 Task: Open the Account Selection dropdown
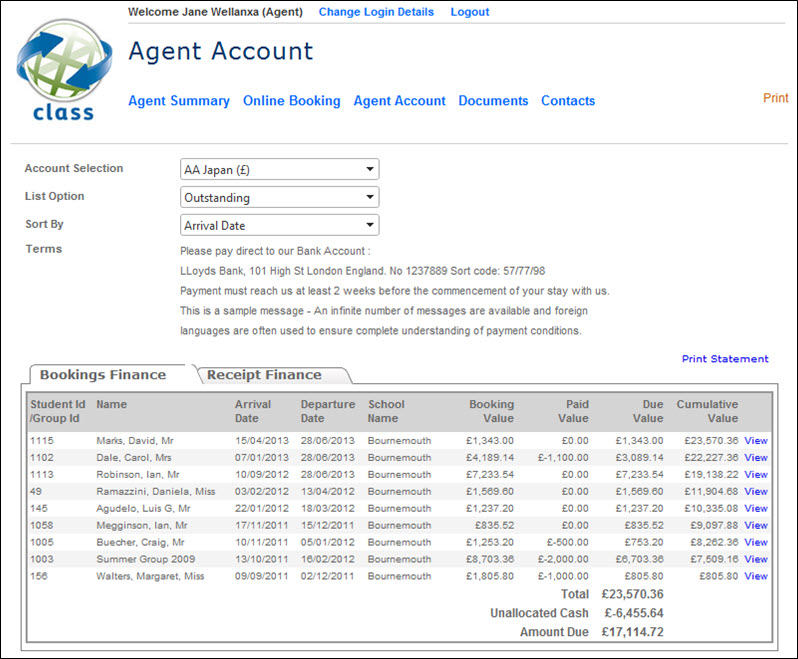pos(279,169)
